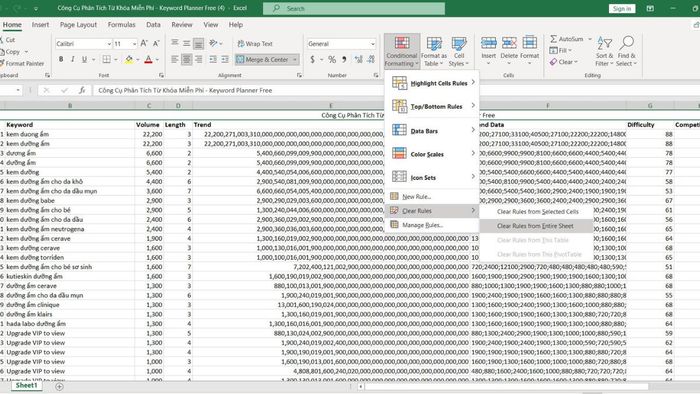Click the Format cells icon

click(529, 42)
